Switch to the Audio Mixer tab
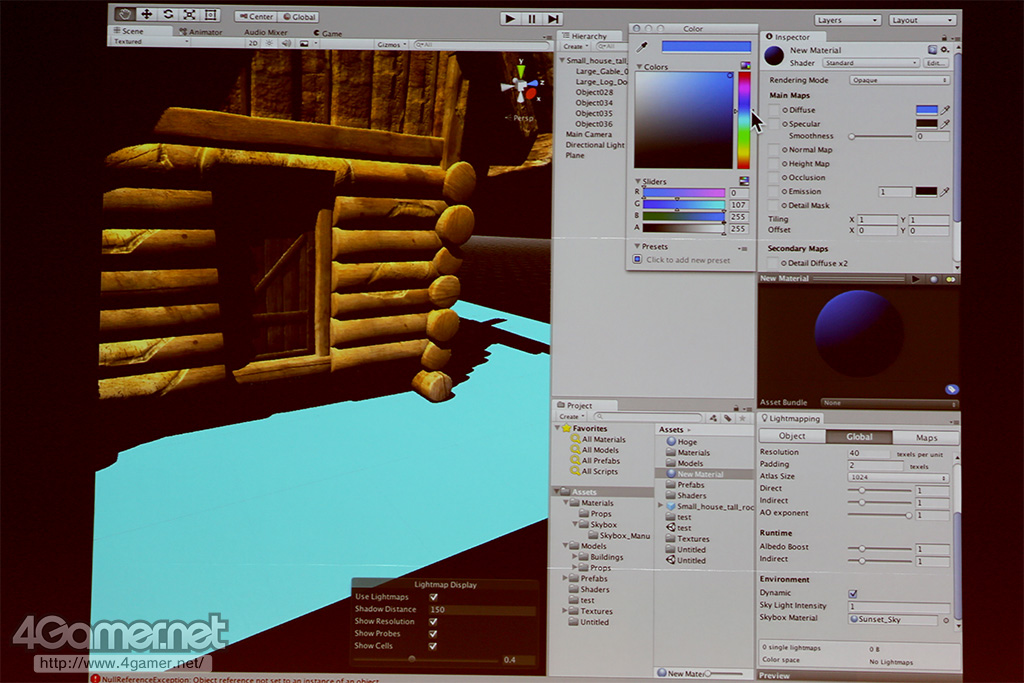Image resolution: width=1024 pixels, height=683 pixels. coord(266,32)
